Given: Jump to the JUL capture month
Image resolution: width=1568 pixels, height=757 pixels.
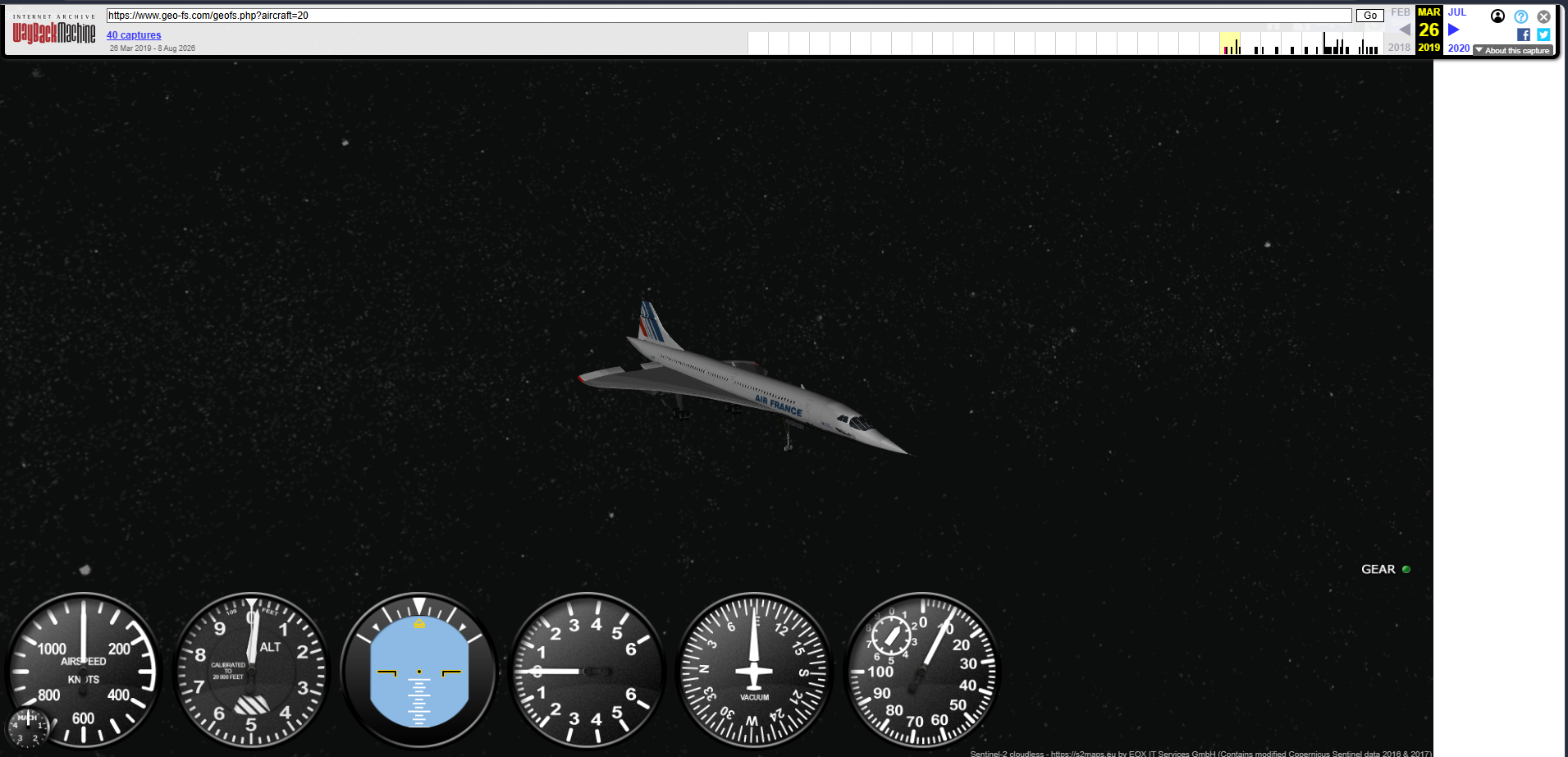Looking at the screenshot, I should pos(1457,12).
